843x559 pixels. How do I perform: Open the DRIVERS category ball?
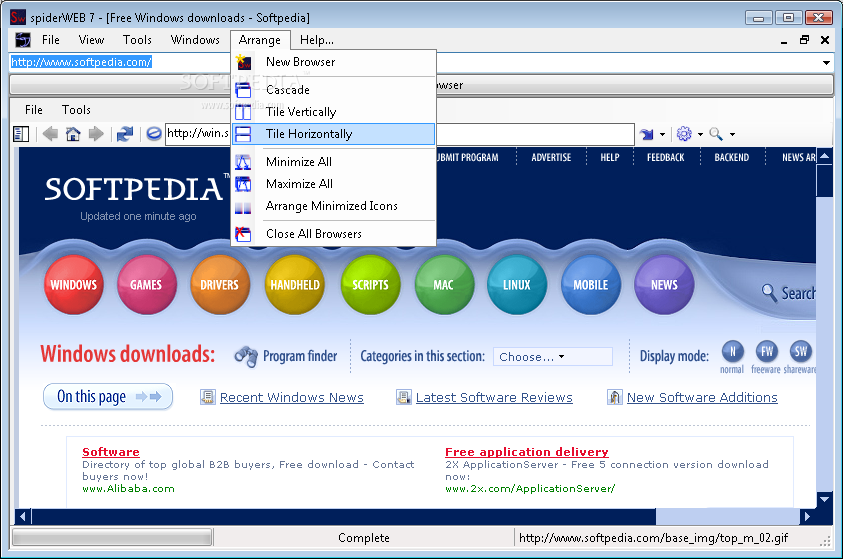pos(219,285)
